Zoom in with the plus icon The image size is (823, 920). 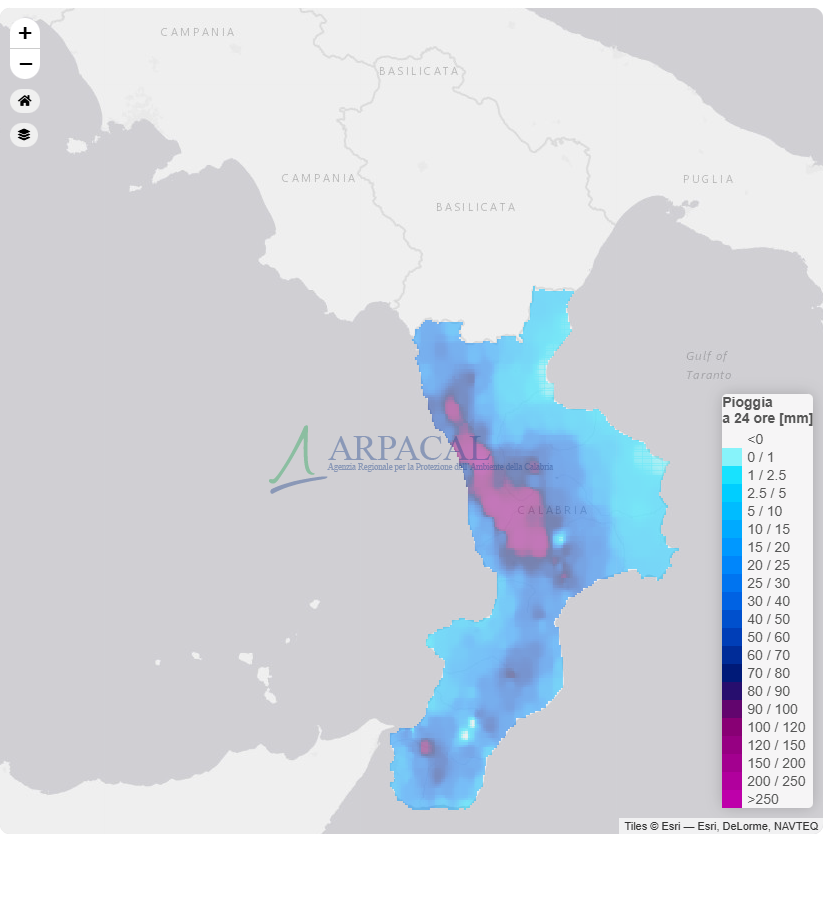click(24, 34)
